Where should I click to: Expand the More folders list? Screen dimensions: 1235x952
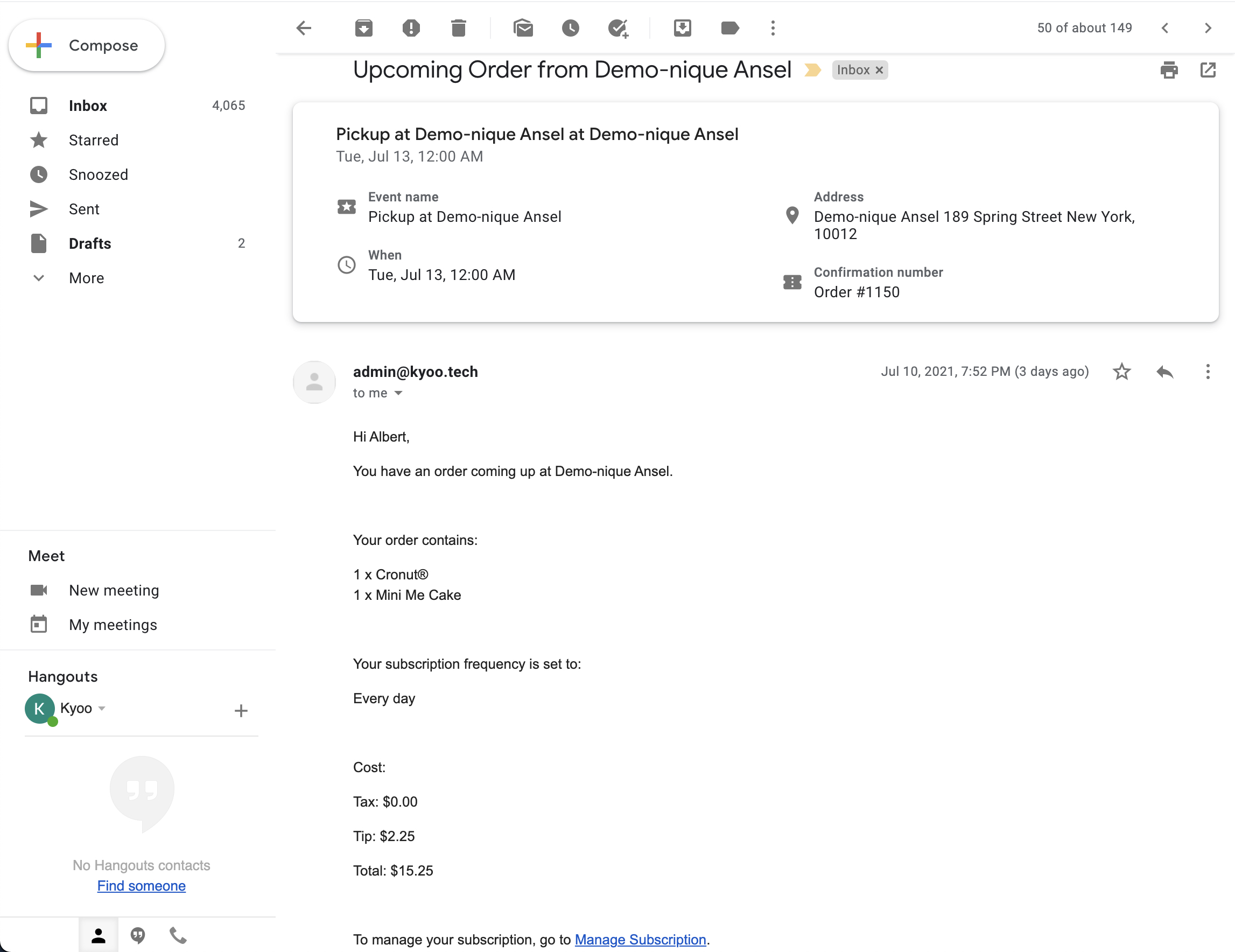click(x=86, y=278)
